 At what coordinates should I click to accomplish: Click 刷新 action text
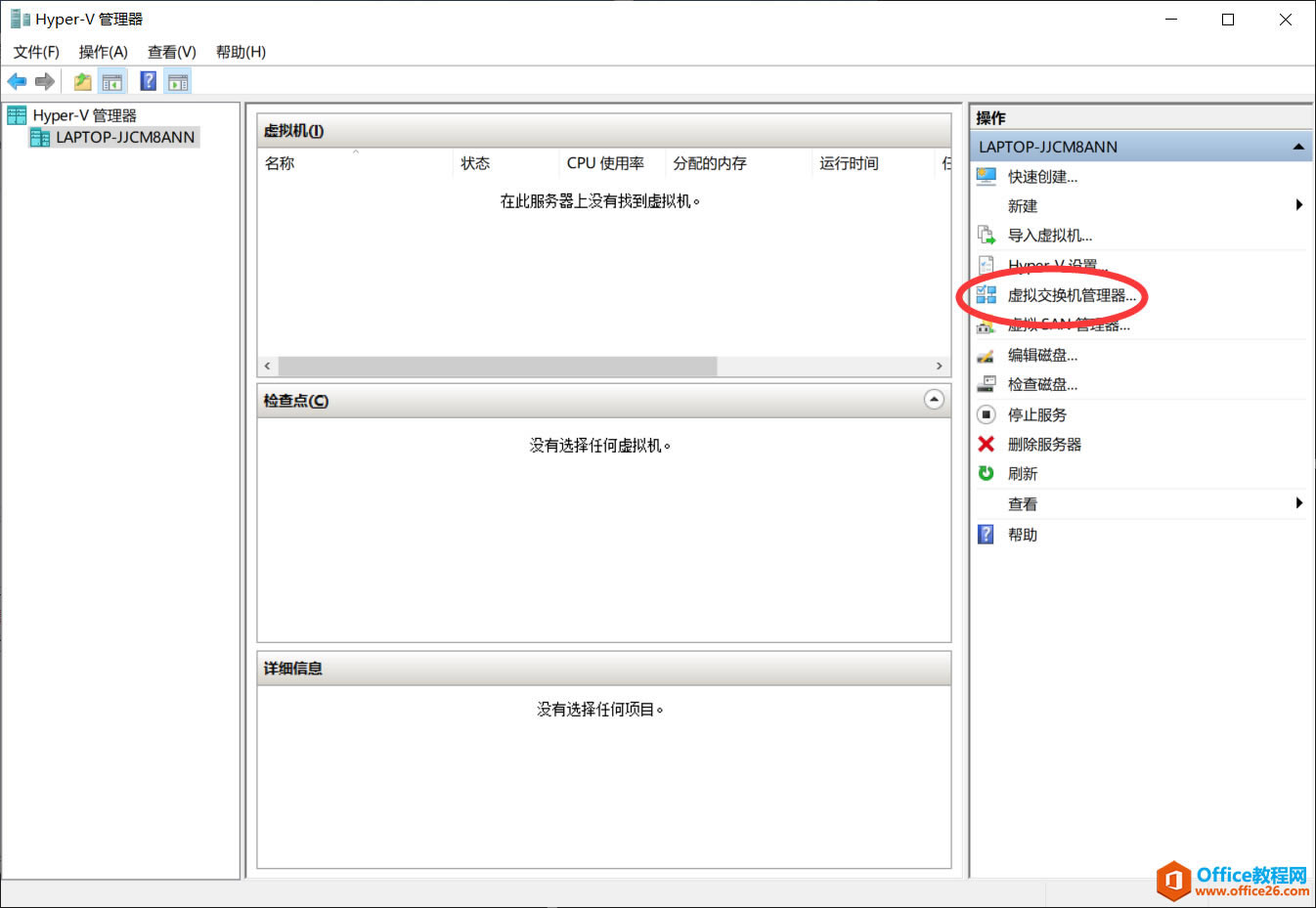[x=1023, y=474]
